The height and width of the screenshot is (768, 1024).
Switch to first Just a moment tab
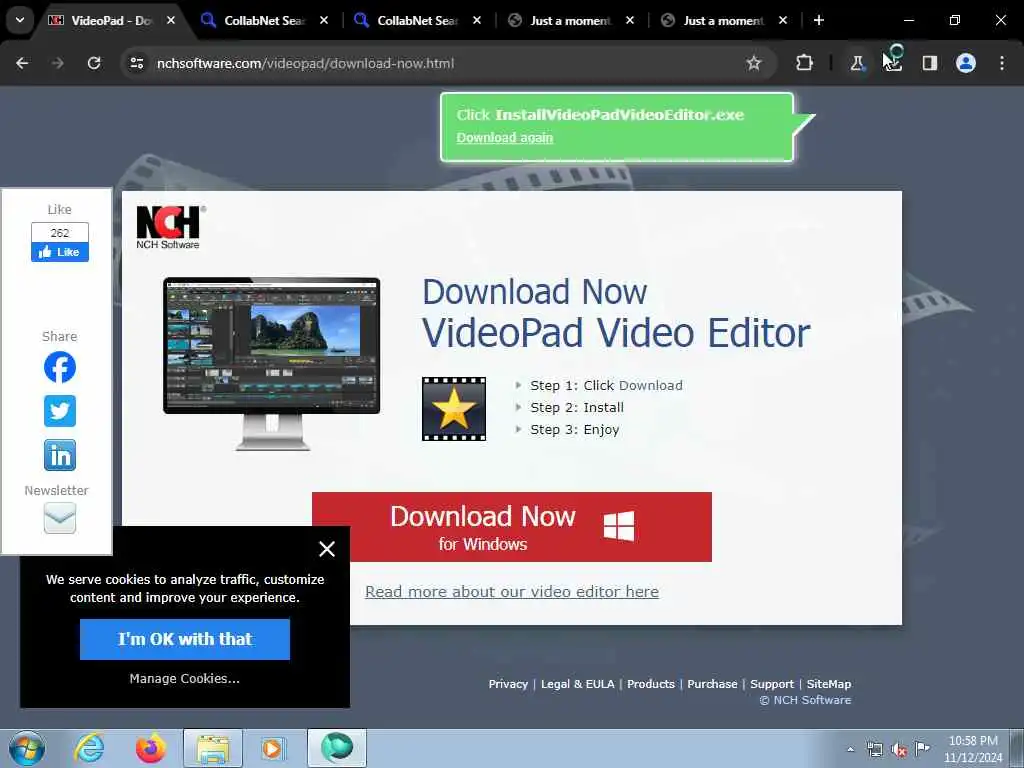tap(570, 20)
